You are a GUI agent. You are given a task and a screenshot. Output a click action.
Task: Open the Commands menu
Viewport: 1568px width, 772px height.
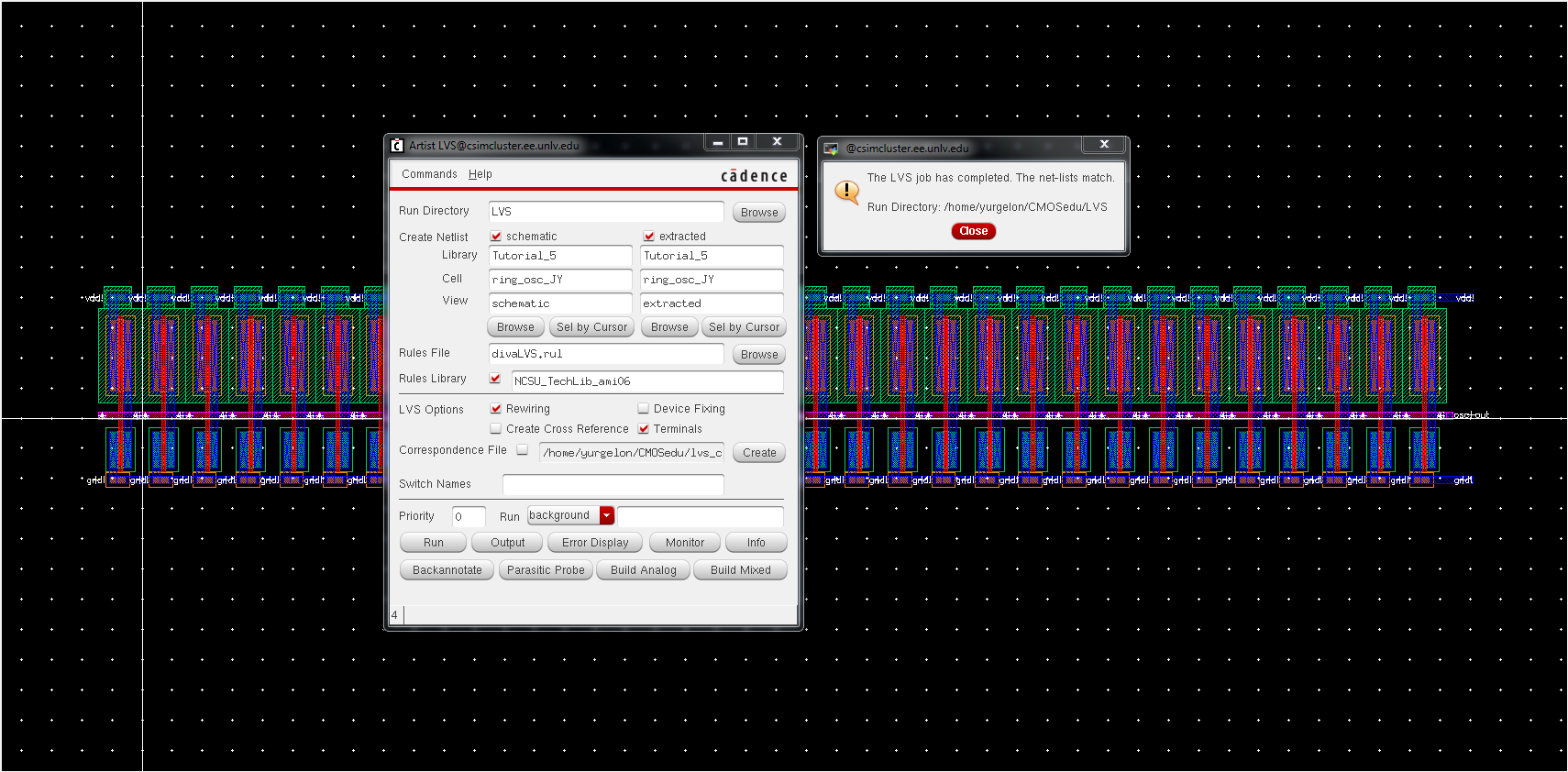428,174
